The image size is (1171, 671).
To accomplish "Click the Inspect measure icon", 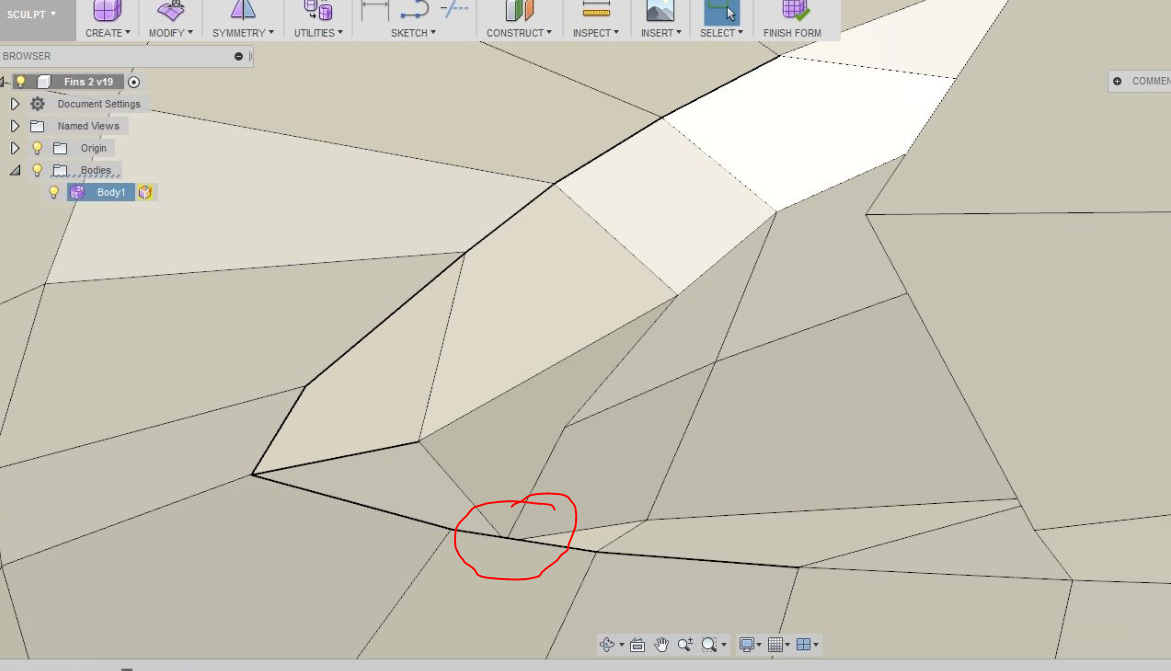I will pos(595,12).
